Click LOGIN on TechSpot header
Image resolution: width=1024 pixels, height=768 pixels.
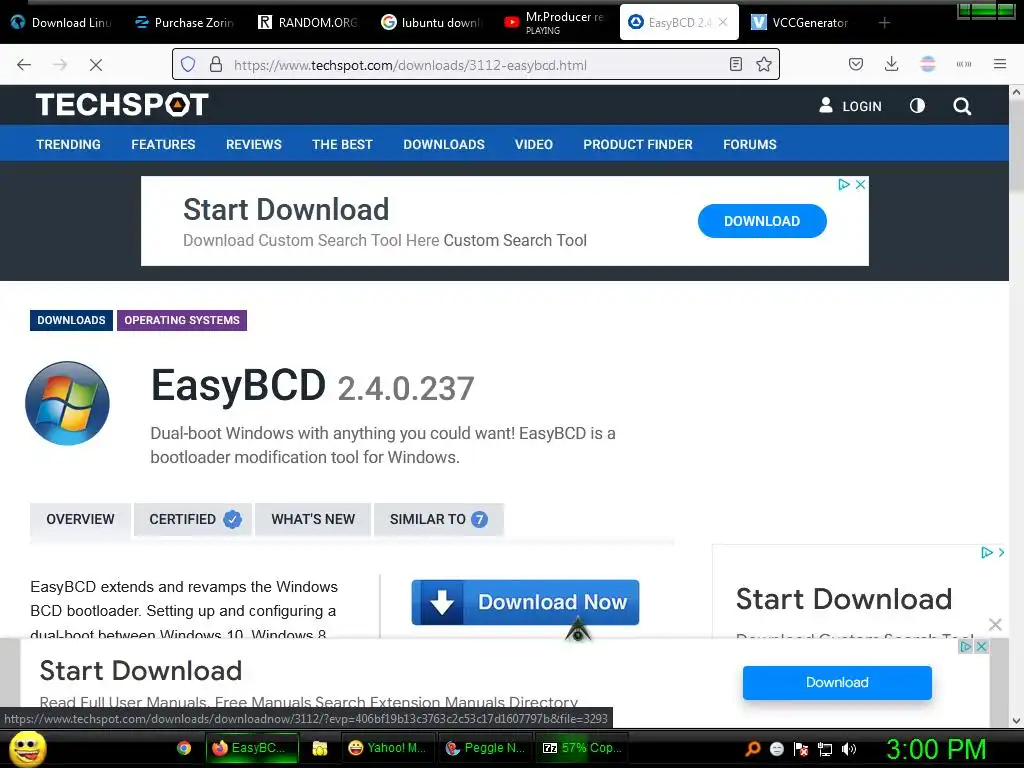click(x=850, y=106)
